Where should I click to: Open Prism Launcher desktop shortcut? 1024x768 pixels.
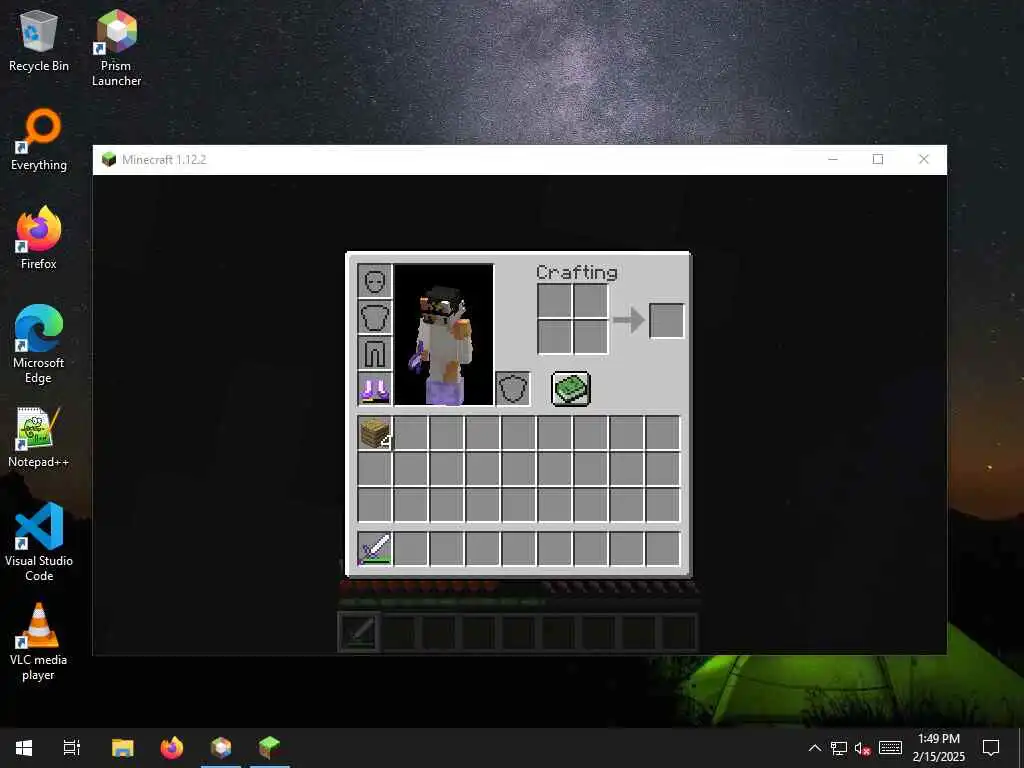click(116, 48)
